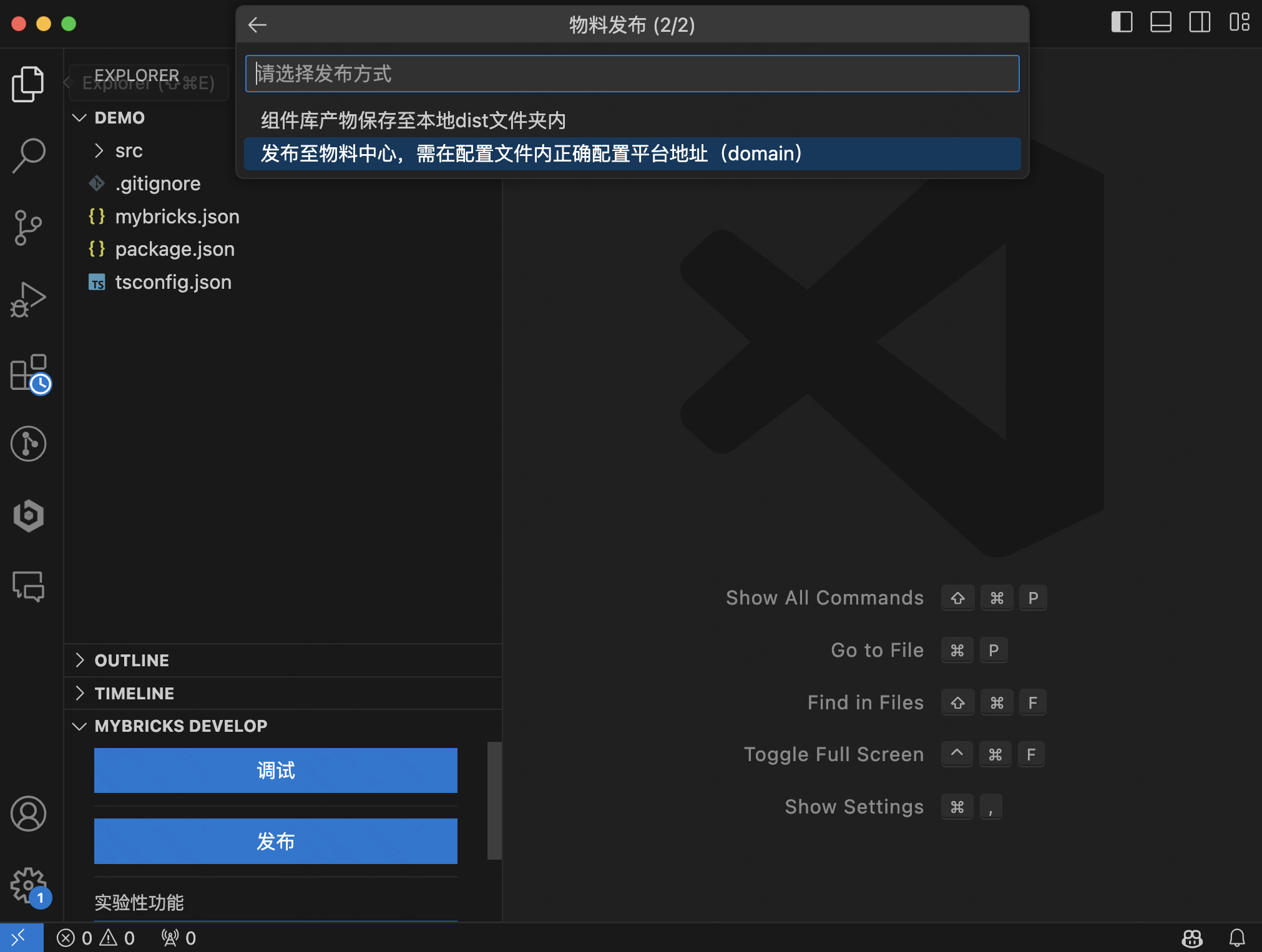The height and width of the screenshot is (952, 1262).
Task: Click the 调试 button
Action: (276, 770)
